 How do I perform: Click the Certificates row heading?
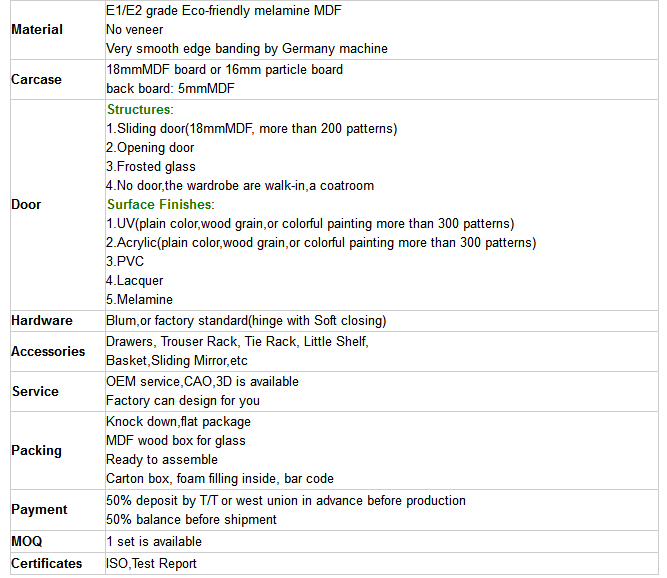click(46, 564)
